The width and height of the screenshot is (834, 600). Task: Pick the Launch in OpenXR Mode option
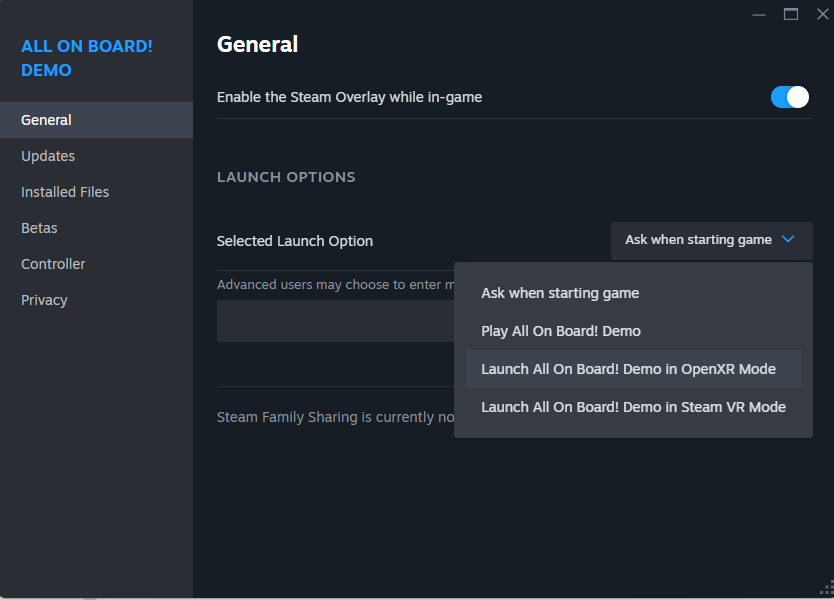[628, 369]
